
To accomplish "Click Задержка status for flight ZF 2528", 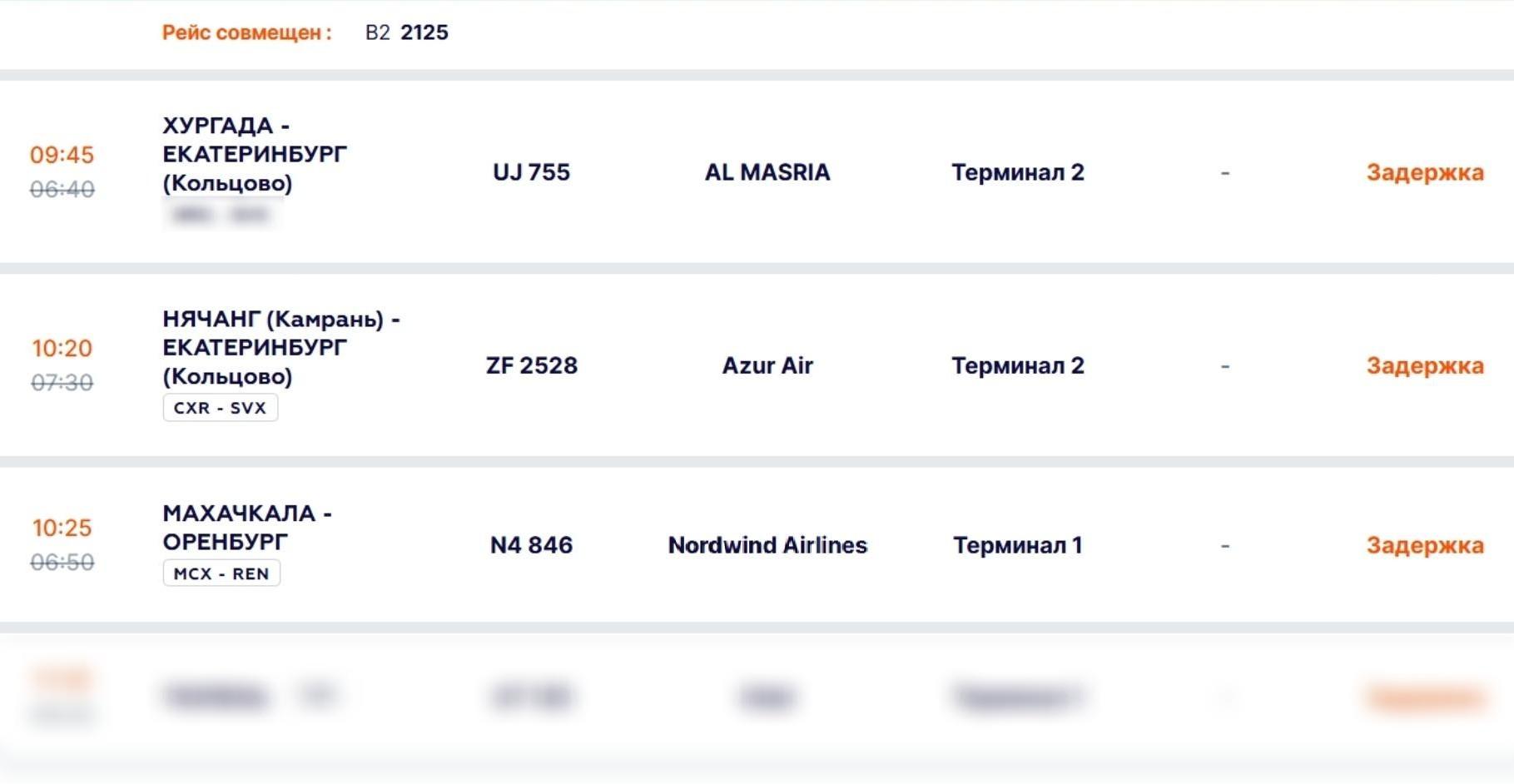I will tap(1424, 365).
